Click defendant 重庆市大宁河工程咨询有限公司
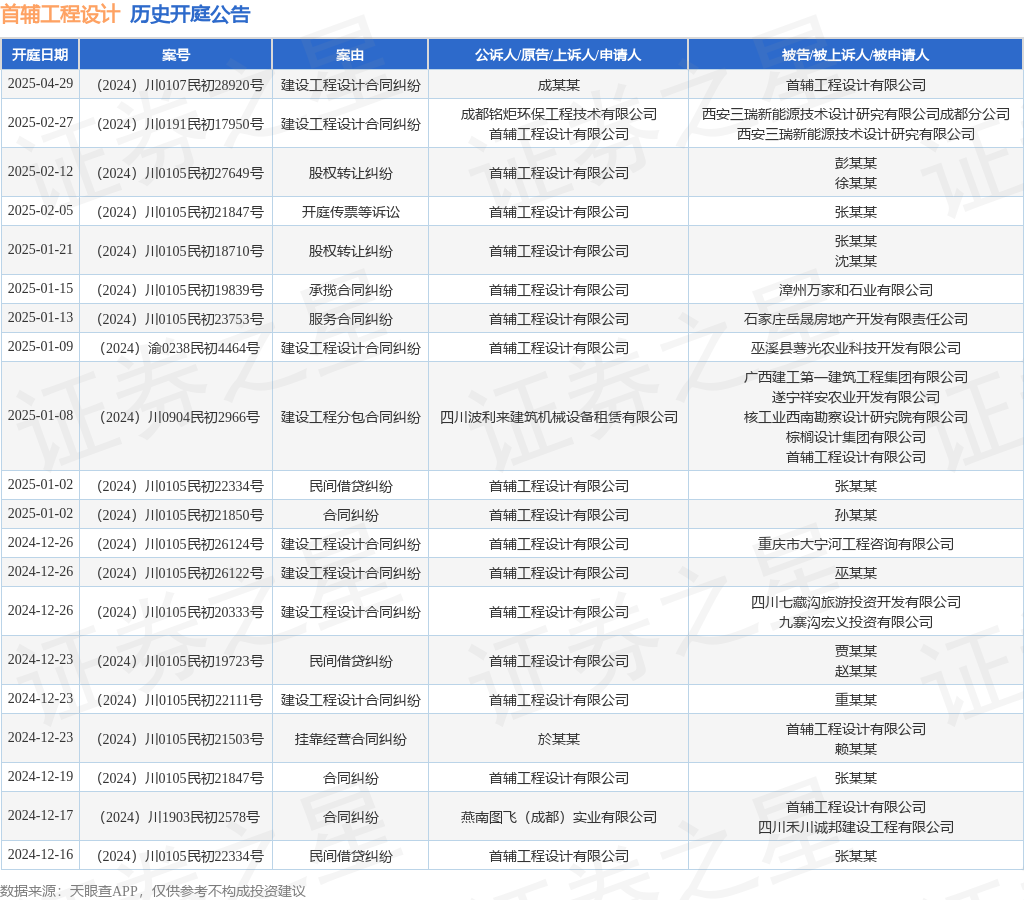1024x900 pixels. (856, 544)
